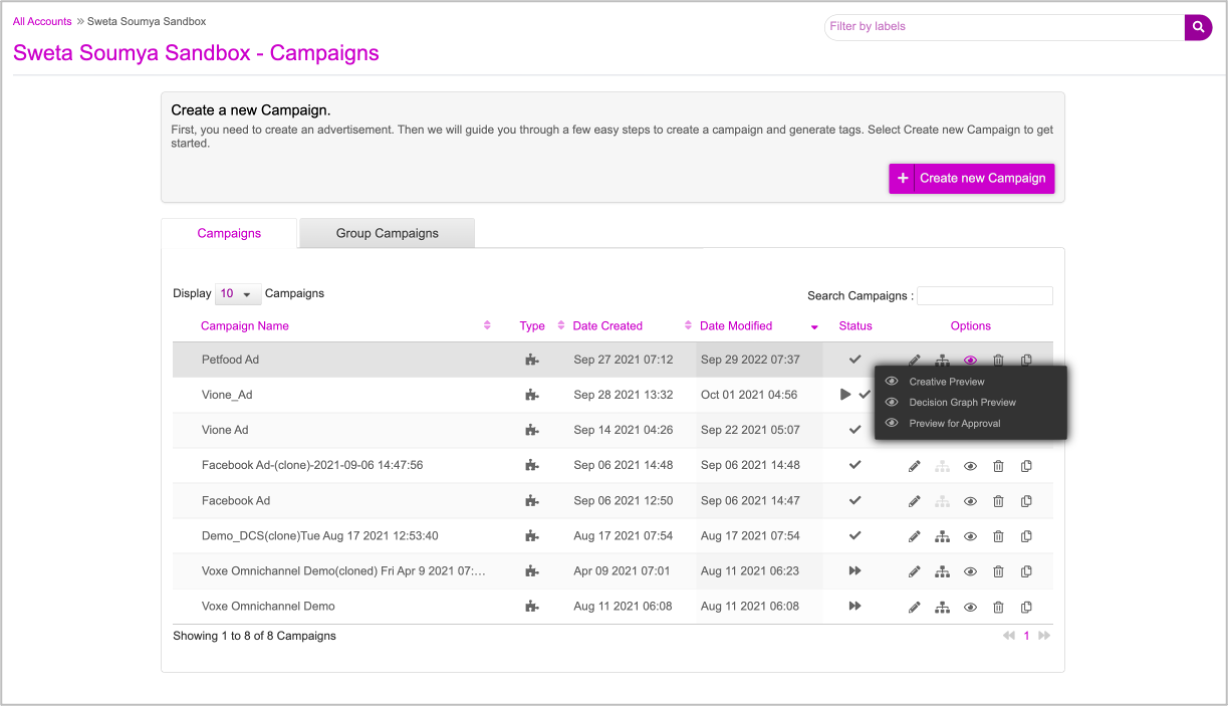Click Vione Ad campaign name
Screen dimensions: 1228x706
tap(225, 430)
